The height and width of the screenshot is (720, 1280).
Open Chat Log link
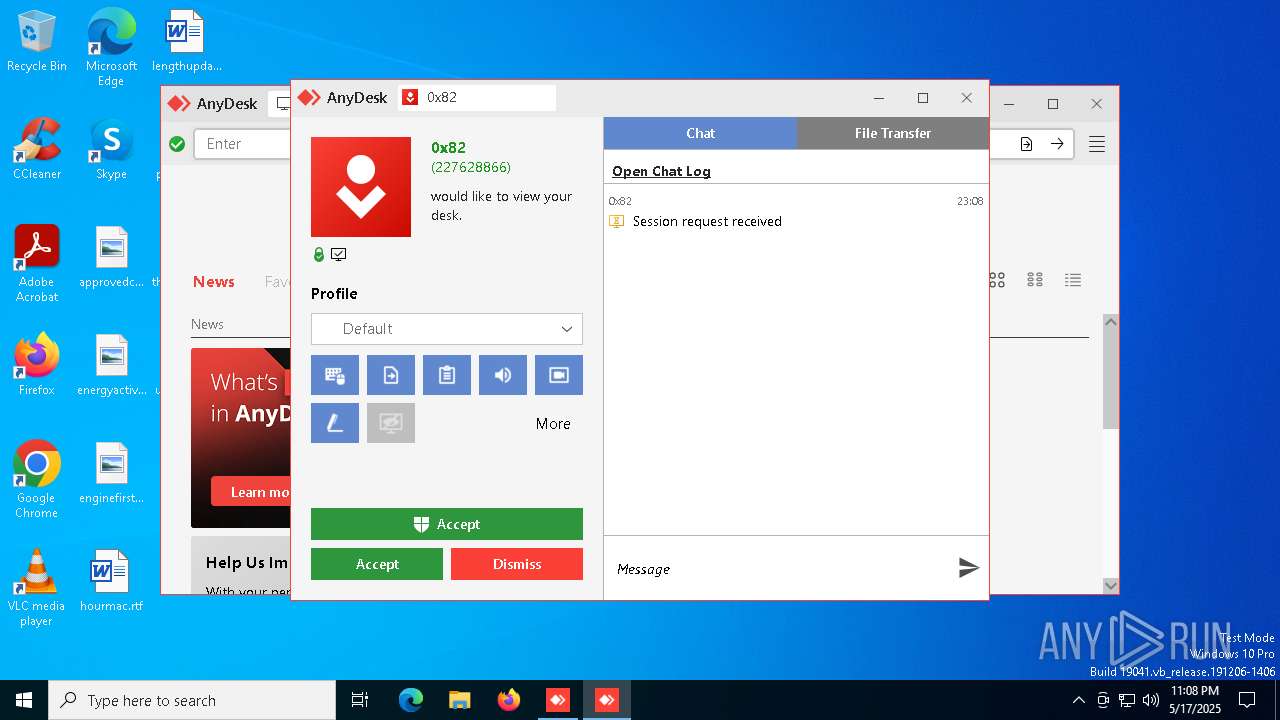tap(661, 171)
